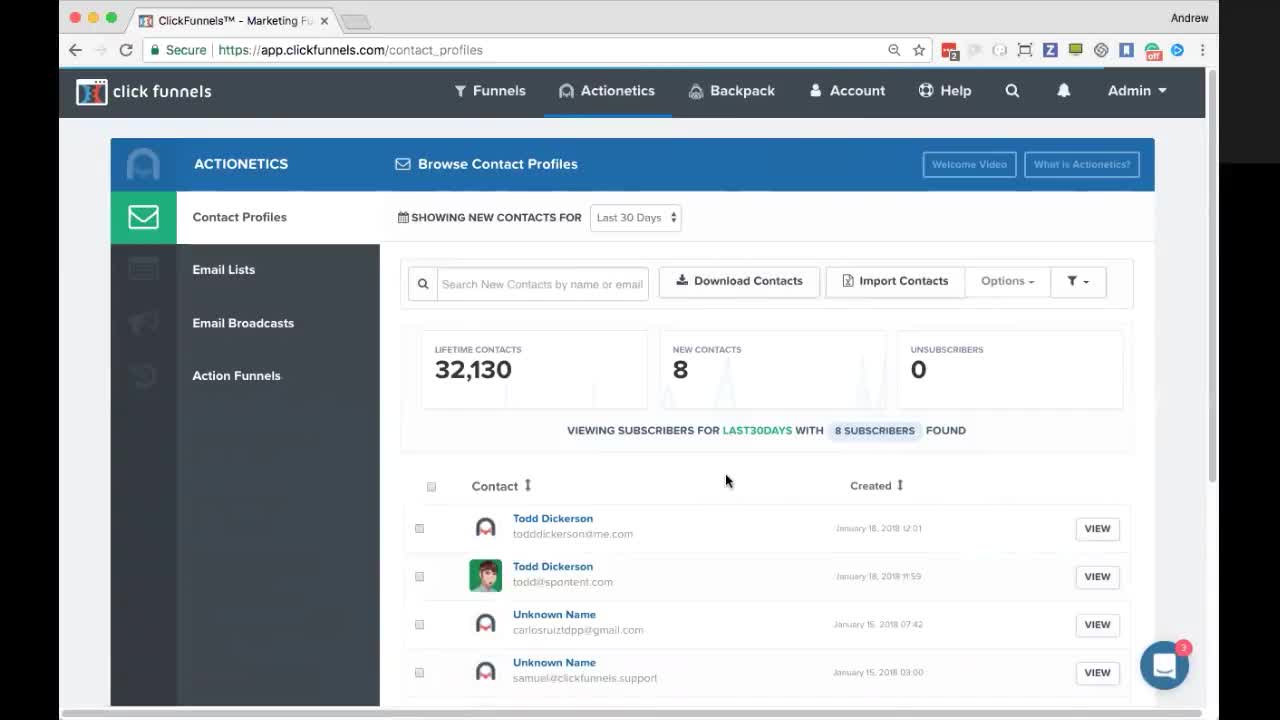This screenshot has height=720, width=1280.
Task: Open the Unknown Name link for samuel@clickfunnels.support
Action: coord(554,662)
